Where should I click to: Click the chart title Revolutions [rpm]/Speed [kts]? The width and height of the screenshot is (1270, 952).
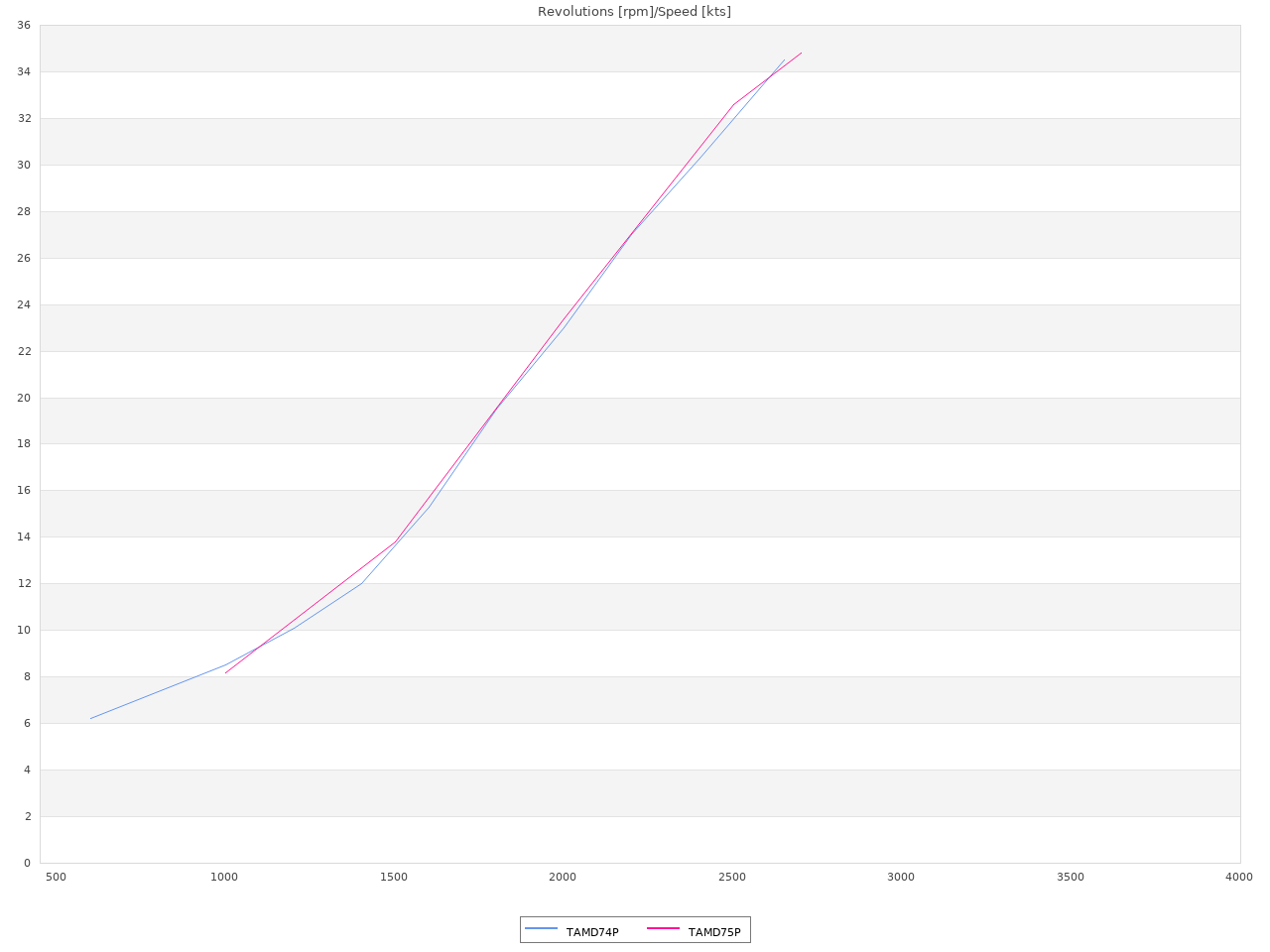click(x=634, y=12)
